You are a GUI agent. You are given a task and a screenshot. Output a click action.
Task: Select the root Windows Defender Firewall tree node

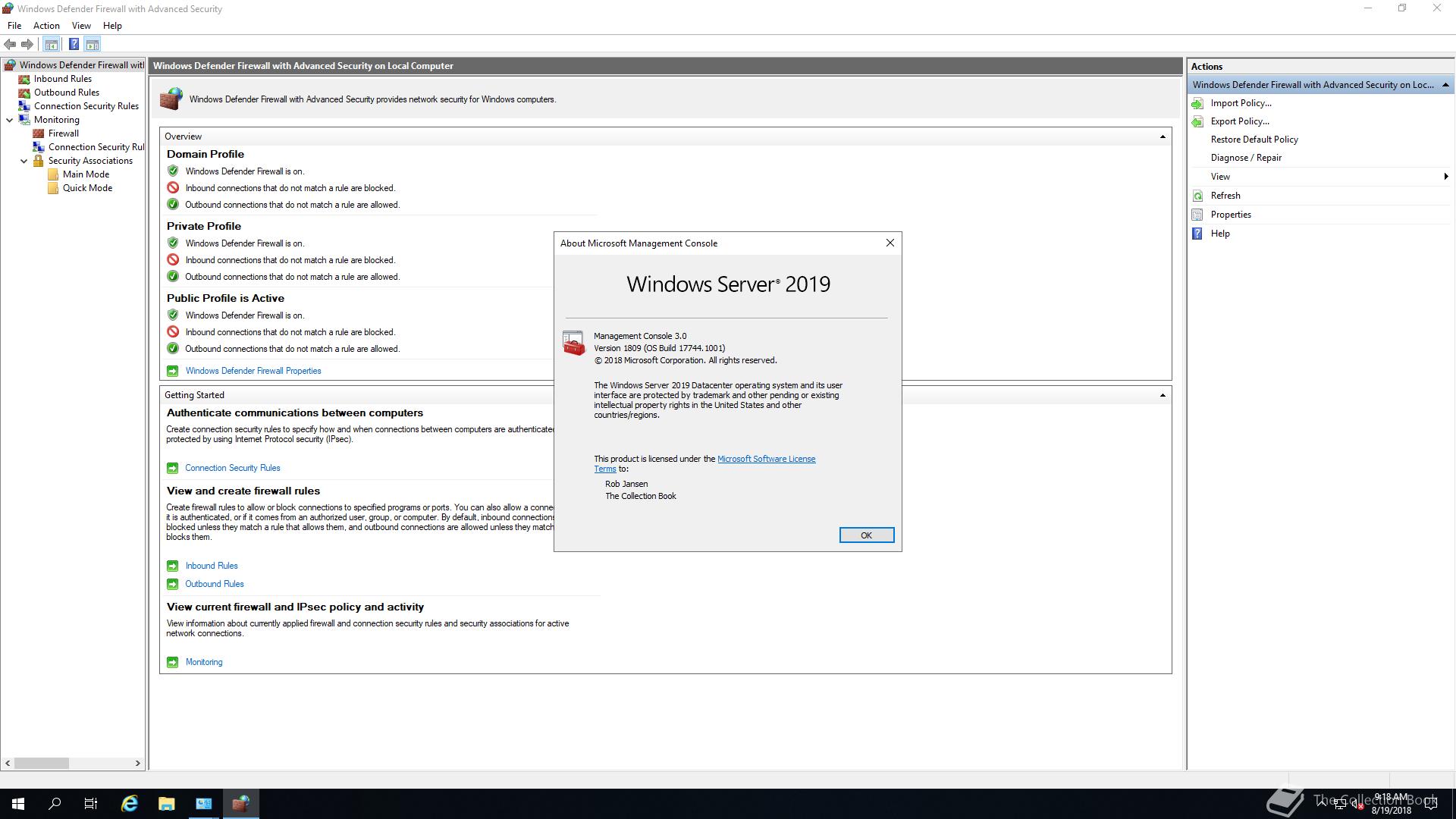coord(81,65)
